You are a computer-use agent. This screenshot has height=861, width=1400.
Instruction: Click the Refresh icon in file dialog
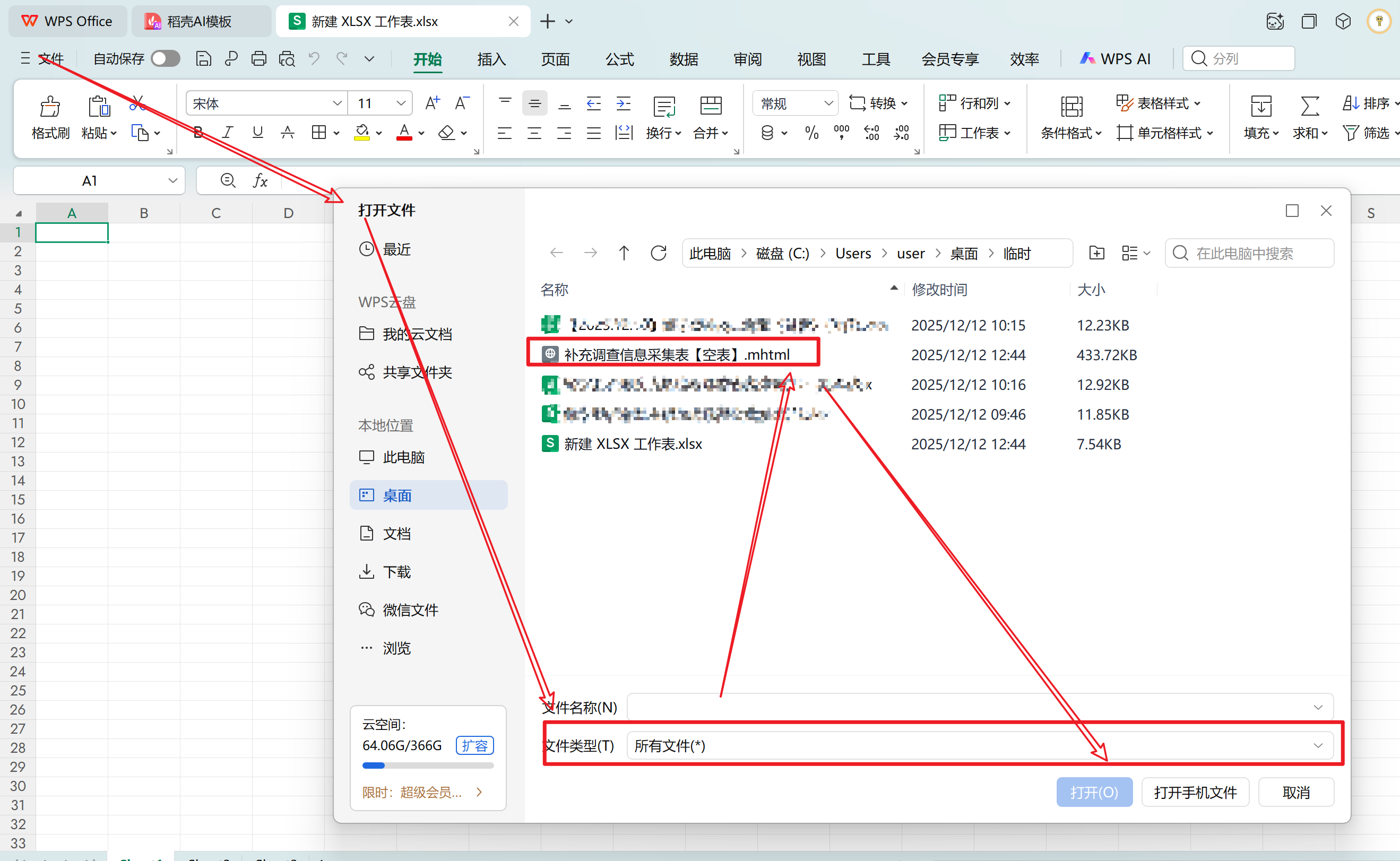(x=659, y=253)
